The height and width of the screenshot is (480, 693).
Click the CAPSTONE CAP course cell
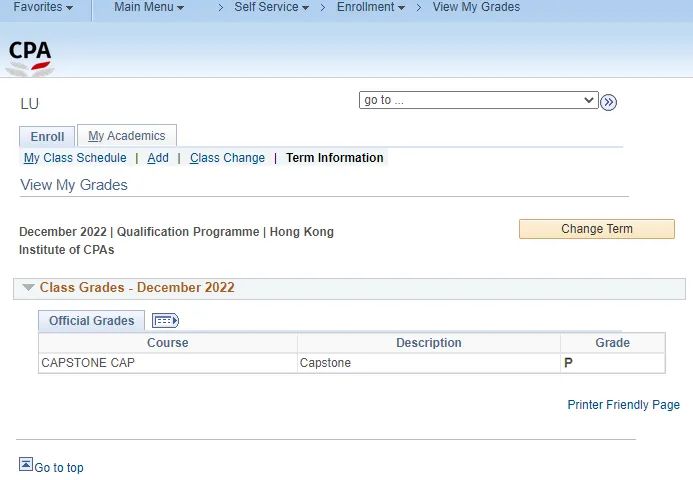168,363
